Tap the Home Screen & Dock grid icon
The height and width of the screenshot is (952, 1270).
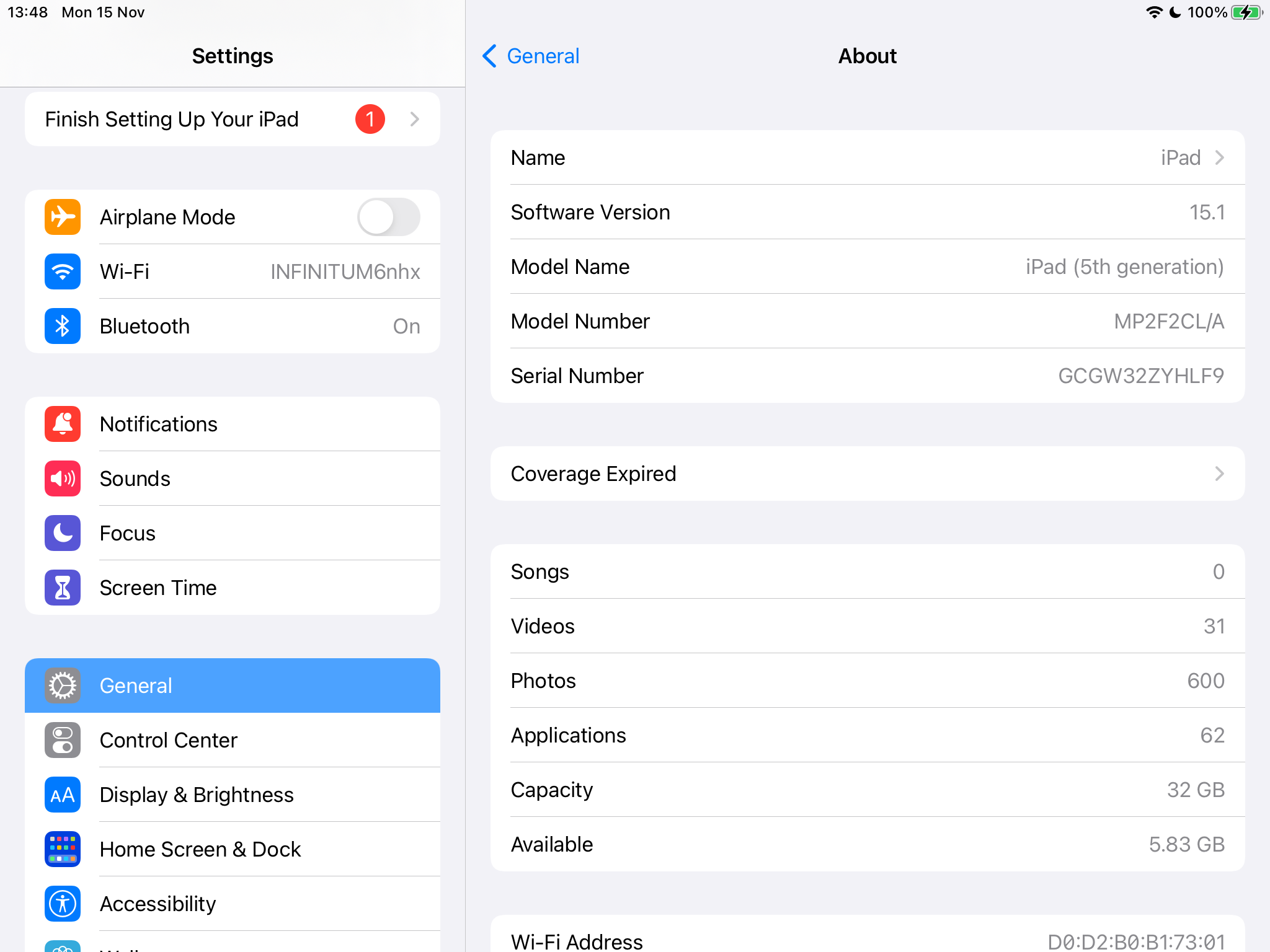click(x=63, y=849)
